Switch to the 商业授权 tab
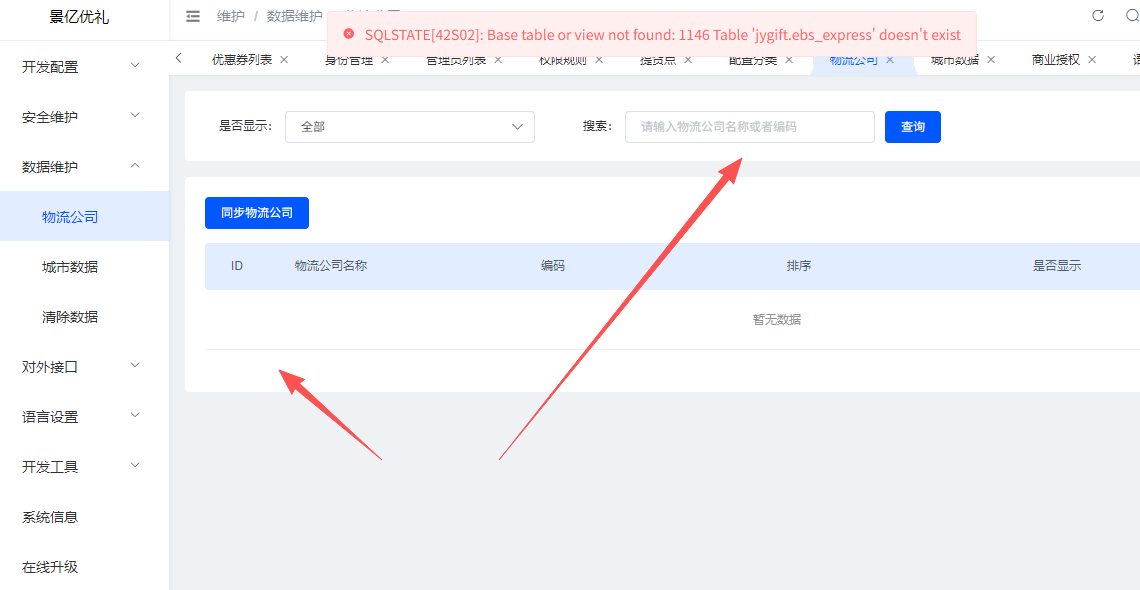The image size is (1140, 590). point(1056,60)
